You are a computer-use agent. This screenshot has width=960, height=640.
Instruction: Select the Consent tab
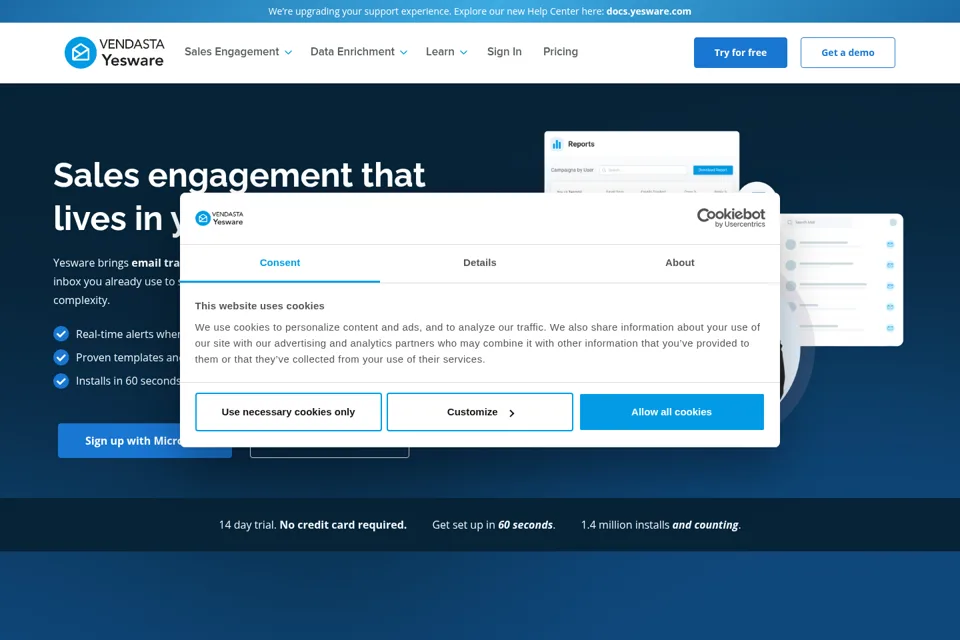[280, 263]
